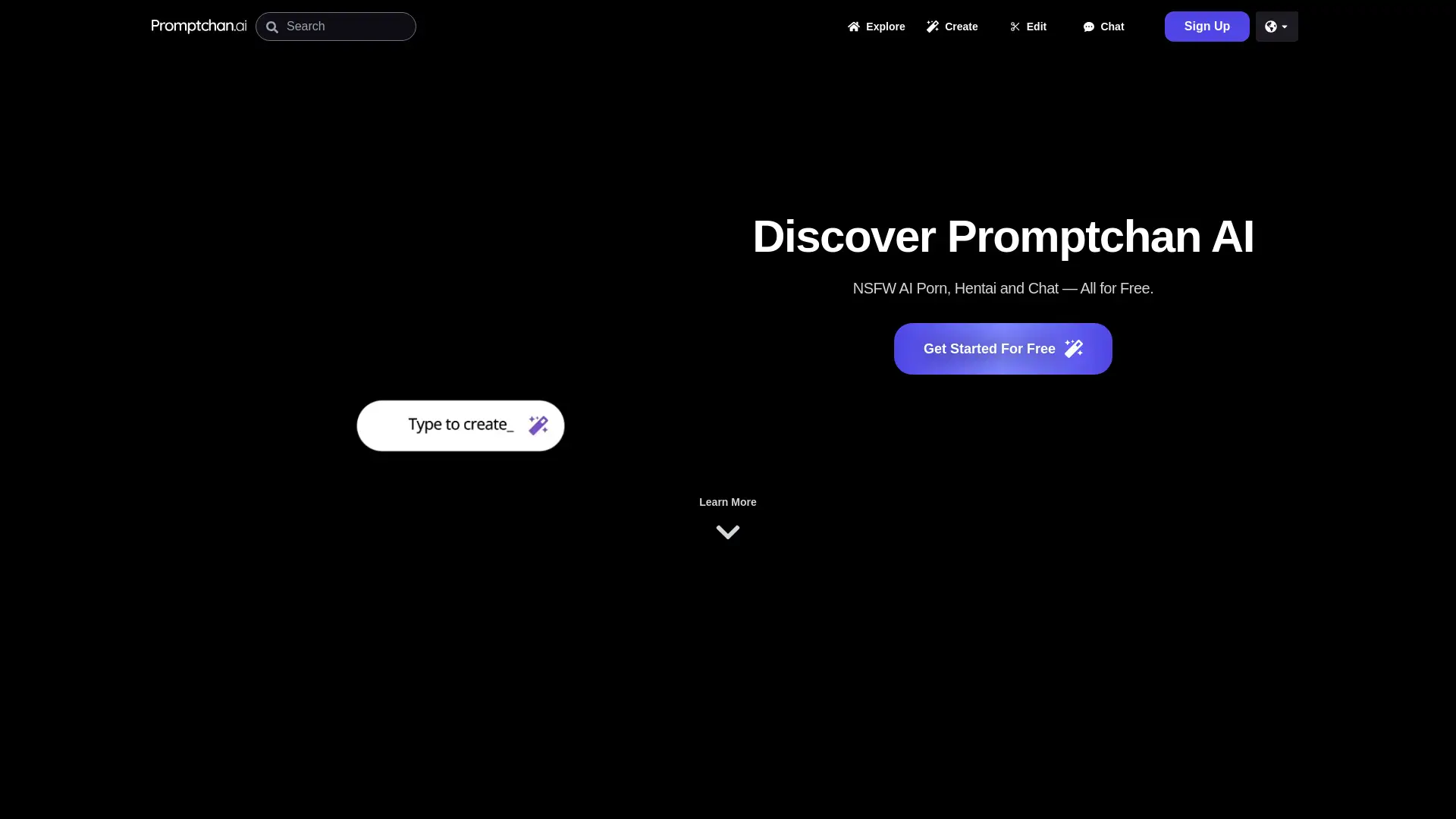The width and height of the screenshot is (1456, 819).
Task: Click the magic wand icon on Get Started button
Action: [1075, 348]
